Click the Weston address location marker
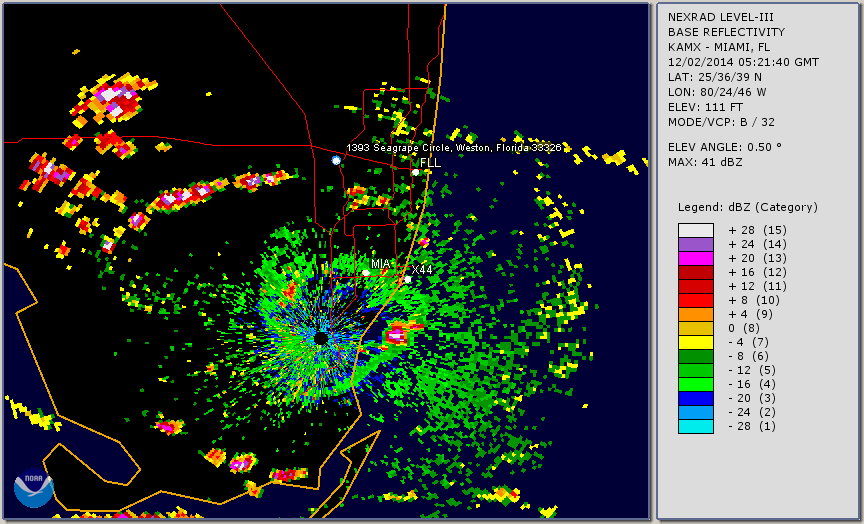This screenshot has width=864, height=524. click(x=336, y=160)
